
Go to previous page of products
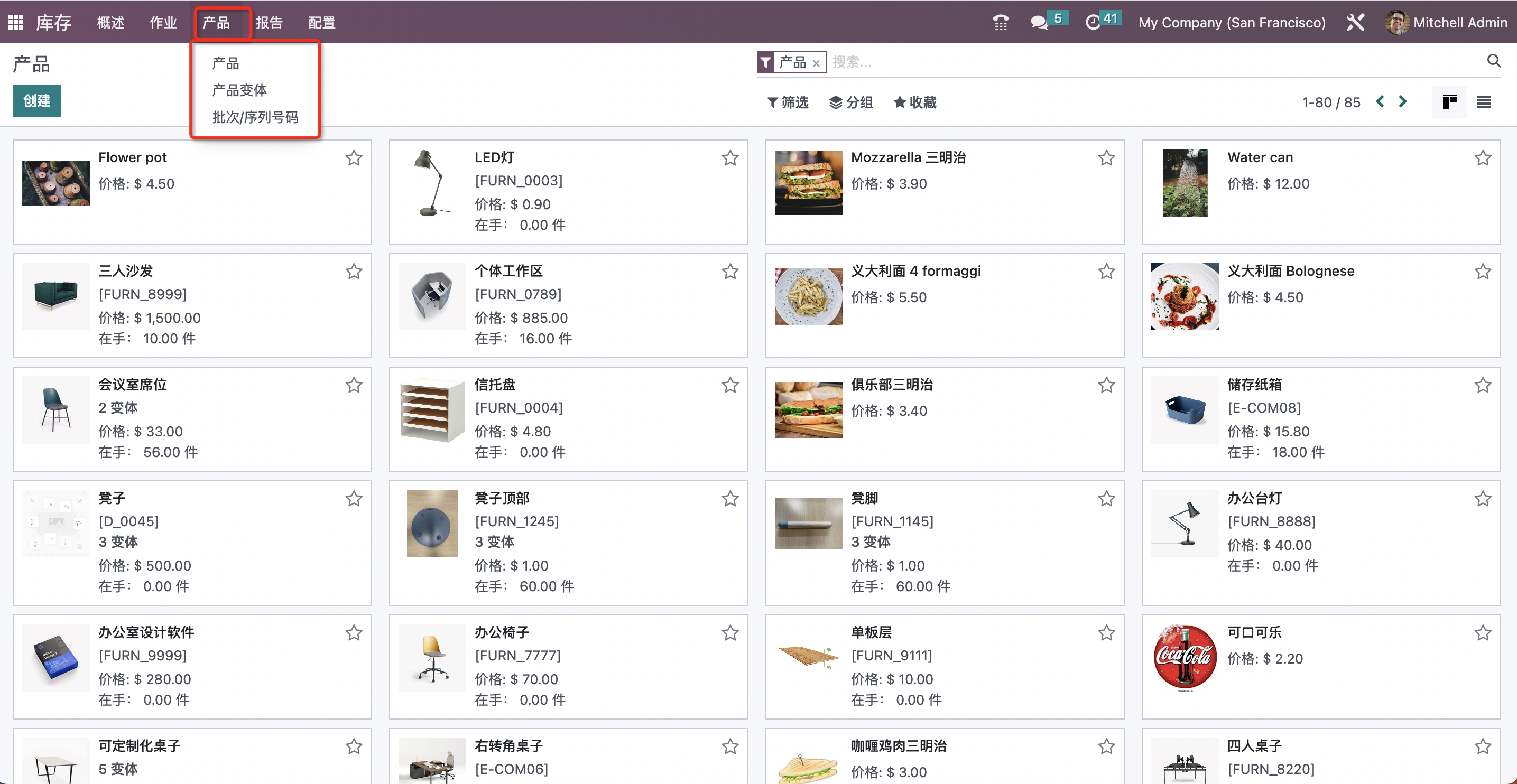tap(1380, 102)
